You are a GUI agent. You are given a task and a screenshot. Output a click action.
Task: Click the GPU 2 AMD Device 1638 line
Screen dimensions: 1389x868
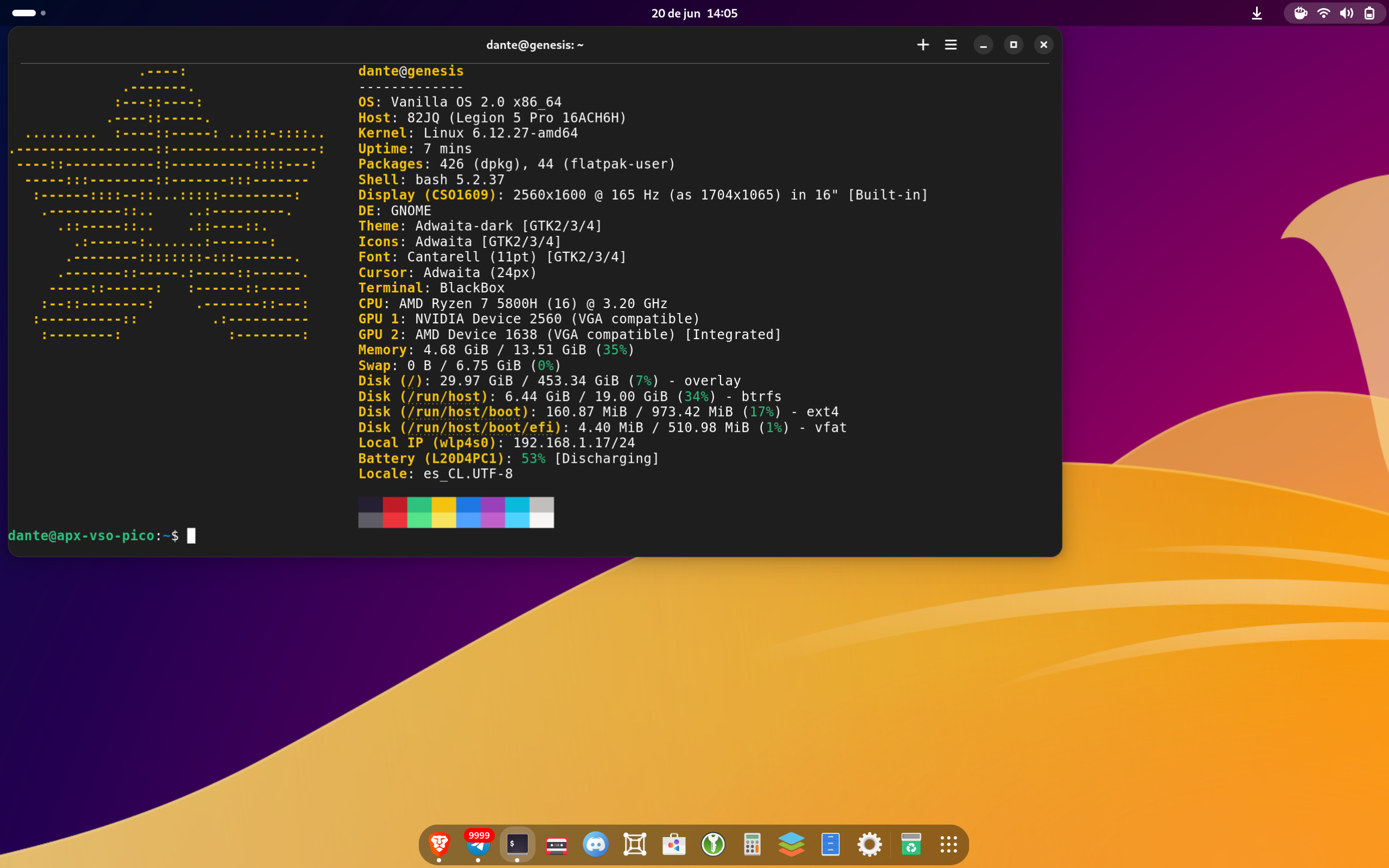[x=570, y=335]
